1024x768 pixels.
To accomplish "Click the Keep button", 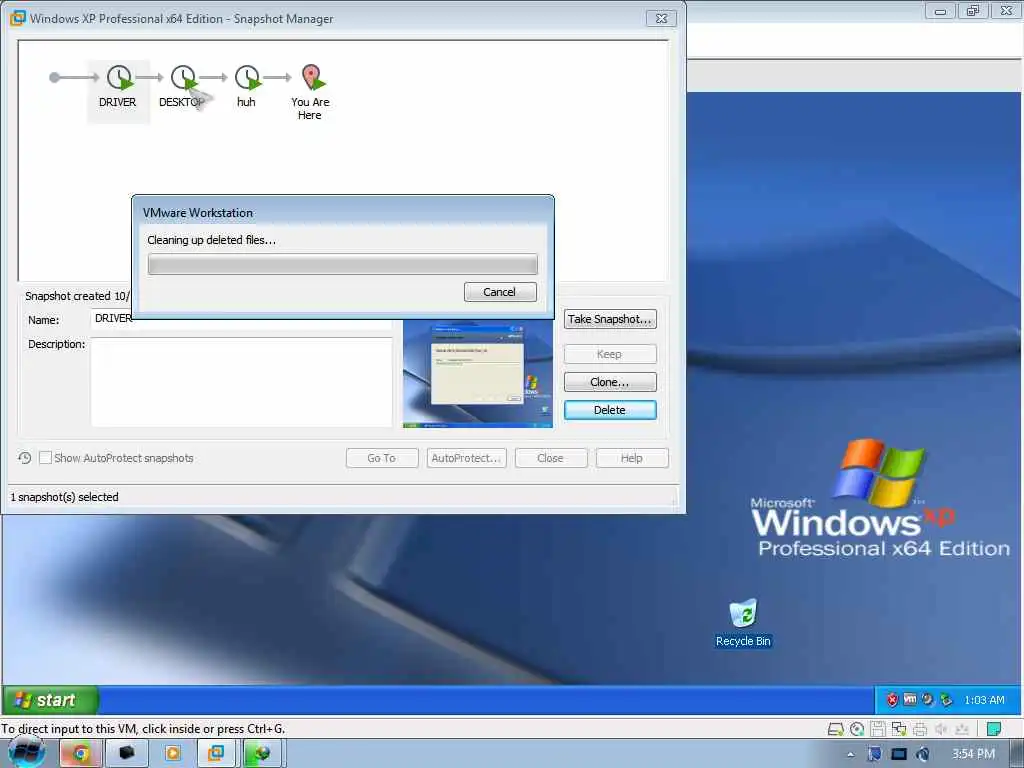I will [610, 354].
